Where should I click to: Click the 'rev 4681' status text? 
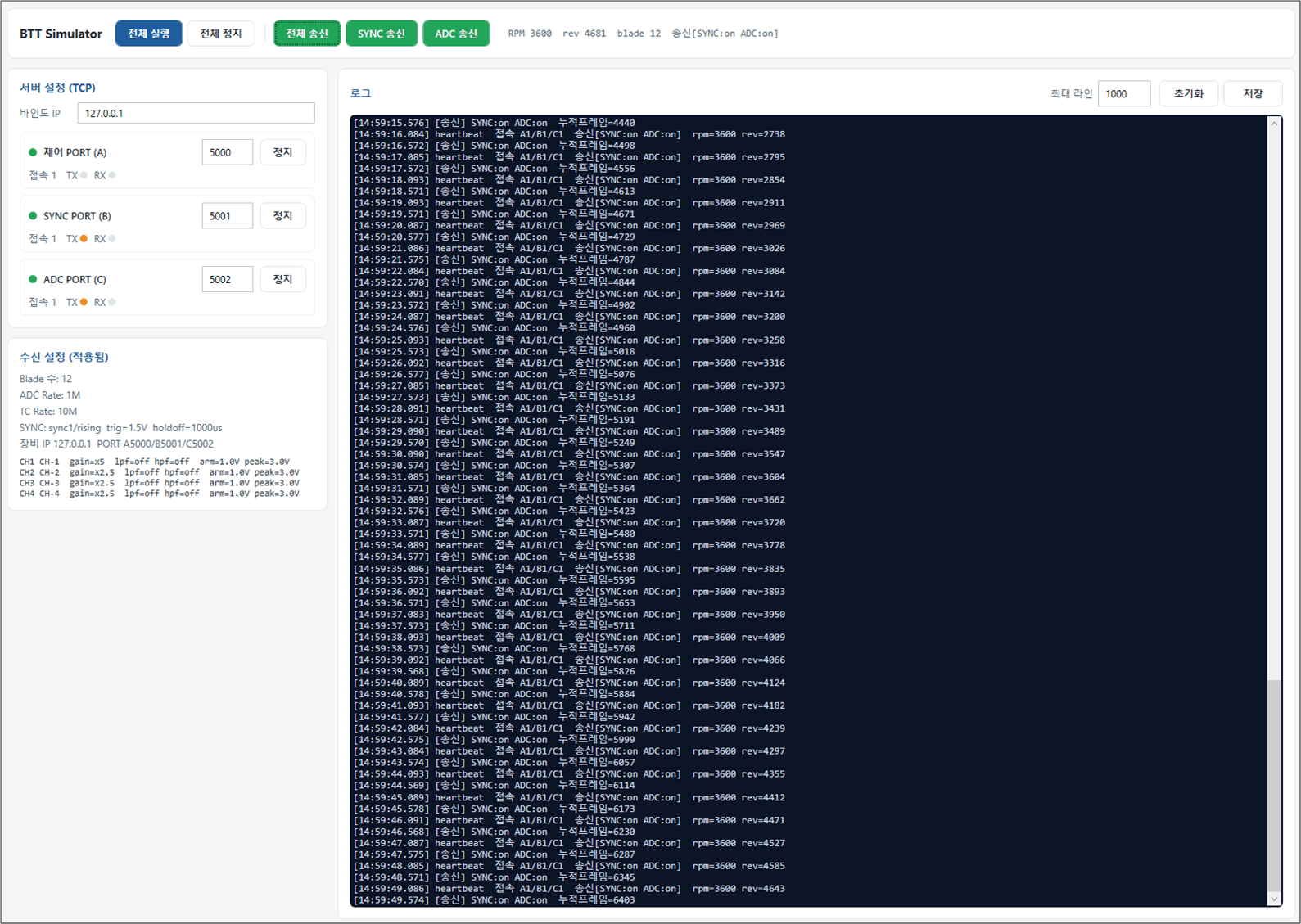click(585, 34)
